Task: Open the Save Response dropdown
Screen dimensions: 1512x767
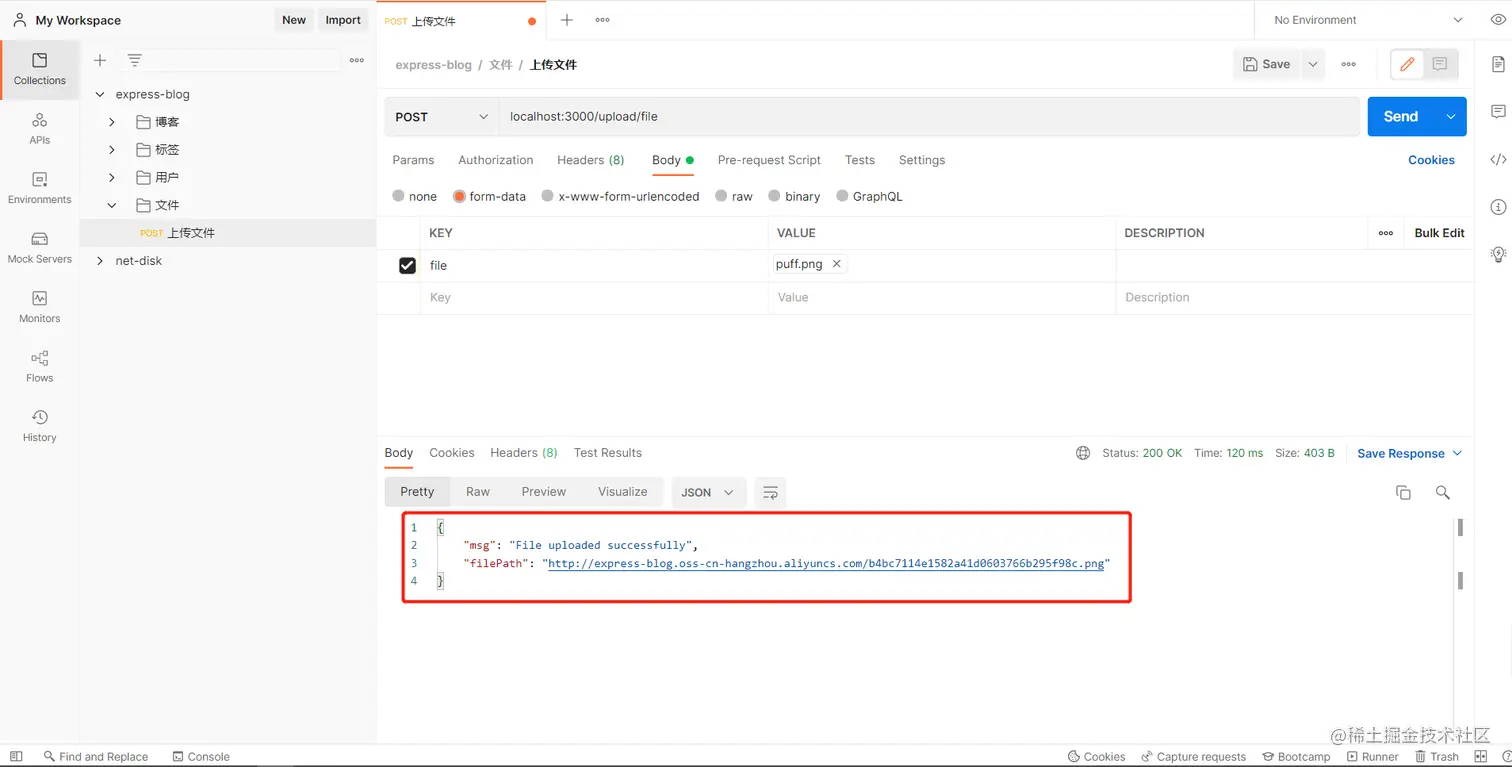Action: [x=1409, y=453]
